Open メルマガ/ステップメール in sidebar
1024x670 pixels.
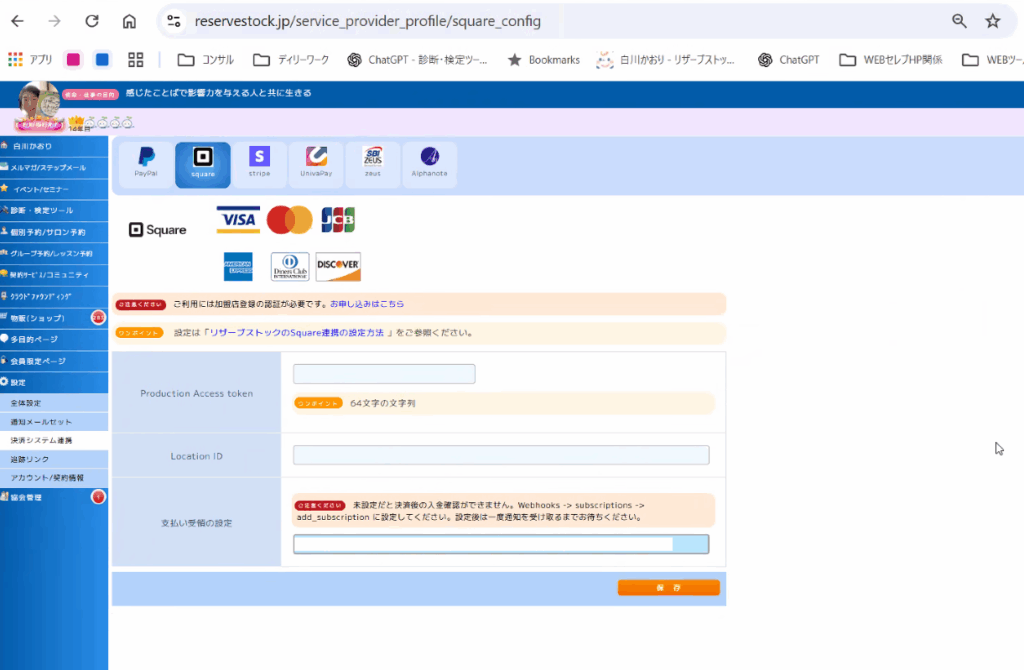(x=54, y=168)
